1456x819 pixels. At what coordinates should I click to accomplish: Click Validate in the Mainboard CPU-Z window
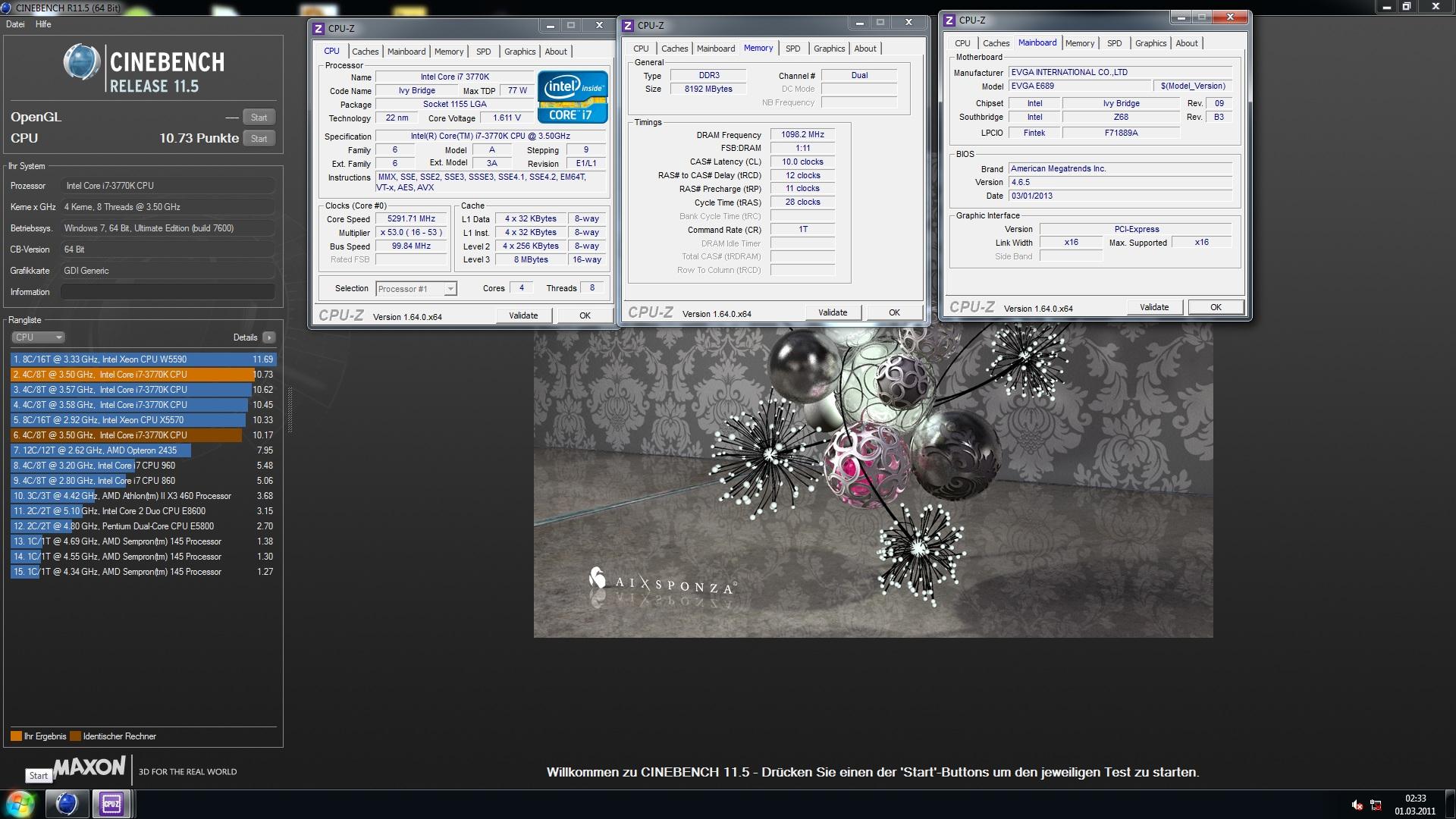tap(1154, 307)
